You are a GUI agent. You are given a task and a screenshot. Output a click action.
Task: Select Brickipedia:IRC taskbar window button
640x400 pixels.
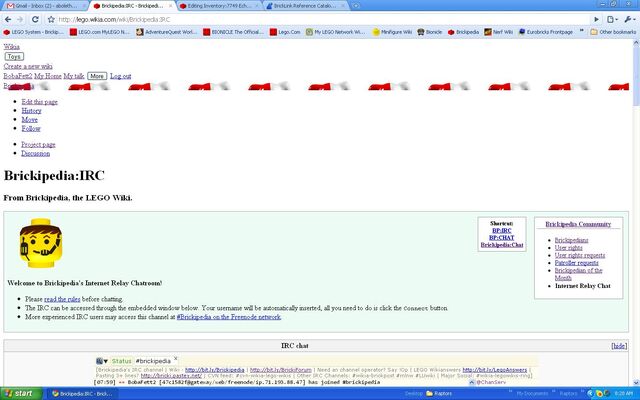[x=82, y=394]
